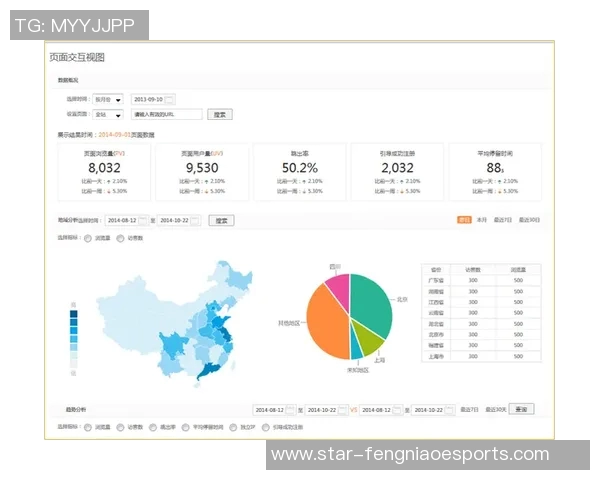The image size is (600, 480).
Task: Switch to the 最近7日 time range tab
Action: pos(501,219)
